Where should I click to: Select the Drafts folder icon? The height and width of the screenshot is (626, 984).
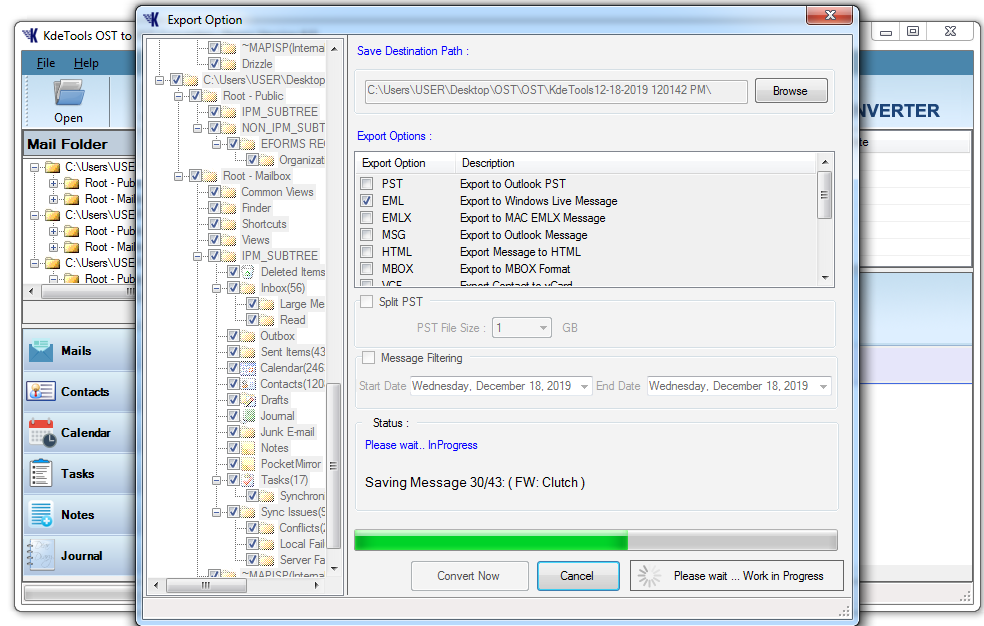point(249,400)
